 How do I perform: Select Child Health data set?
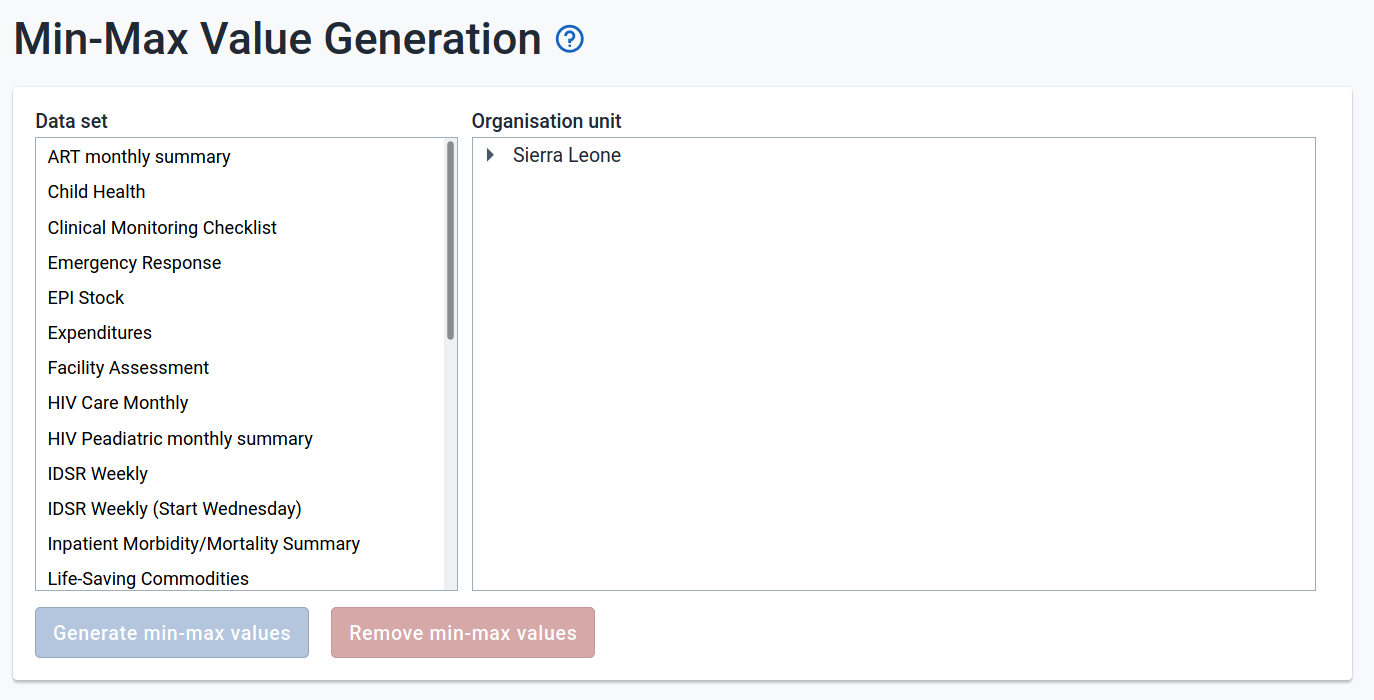pyautogui.click(x=97, y=192)
